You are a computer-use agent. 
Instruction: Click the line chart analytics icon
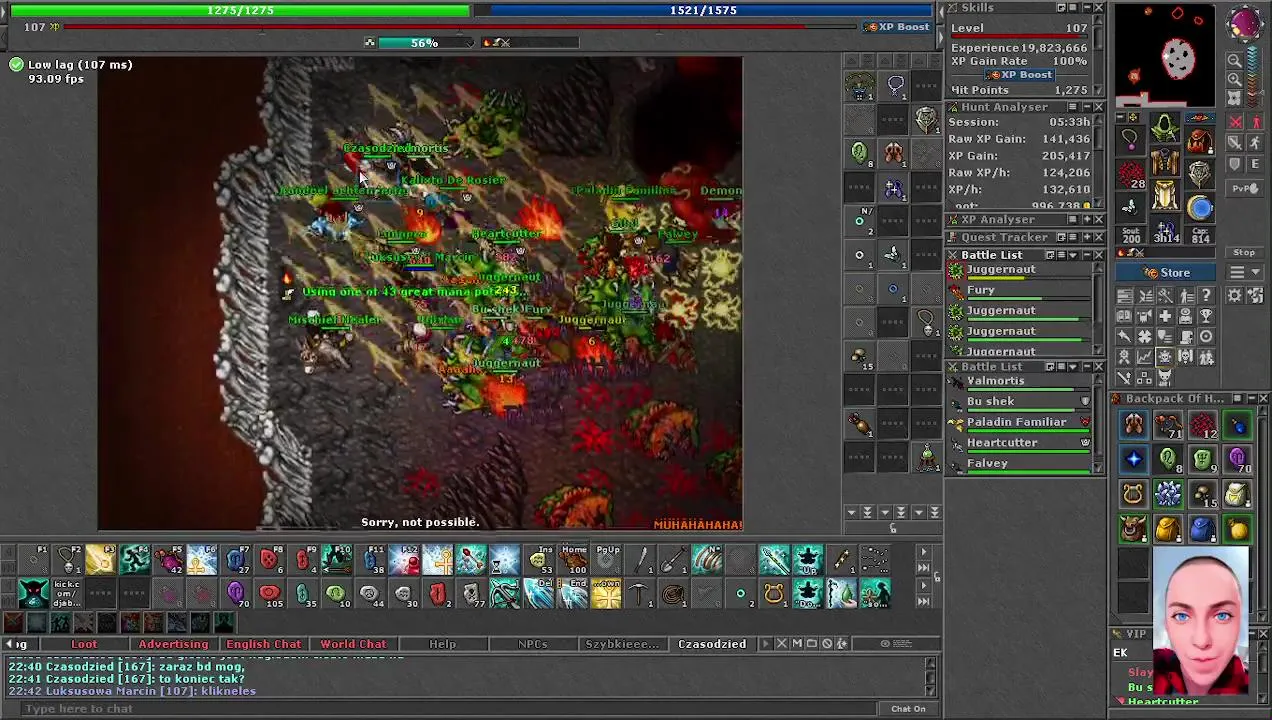coord(1145,356)
